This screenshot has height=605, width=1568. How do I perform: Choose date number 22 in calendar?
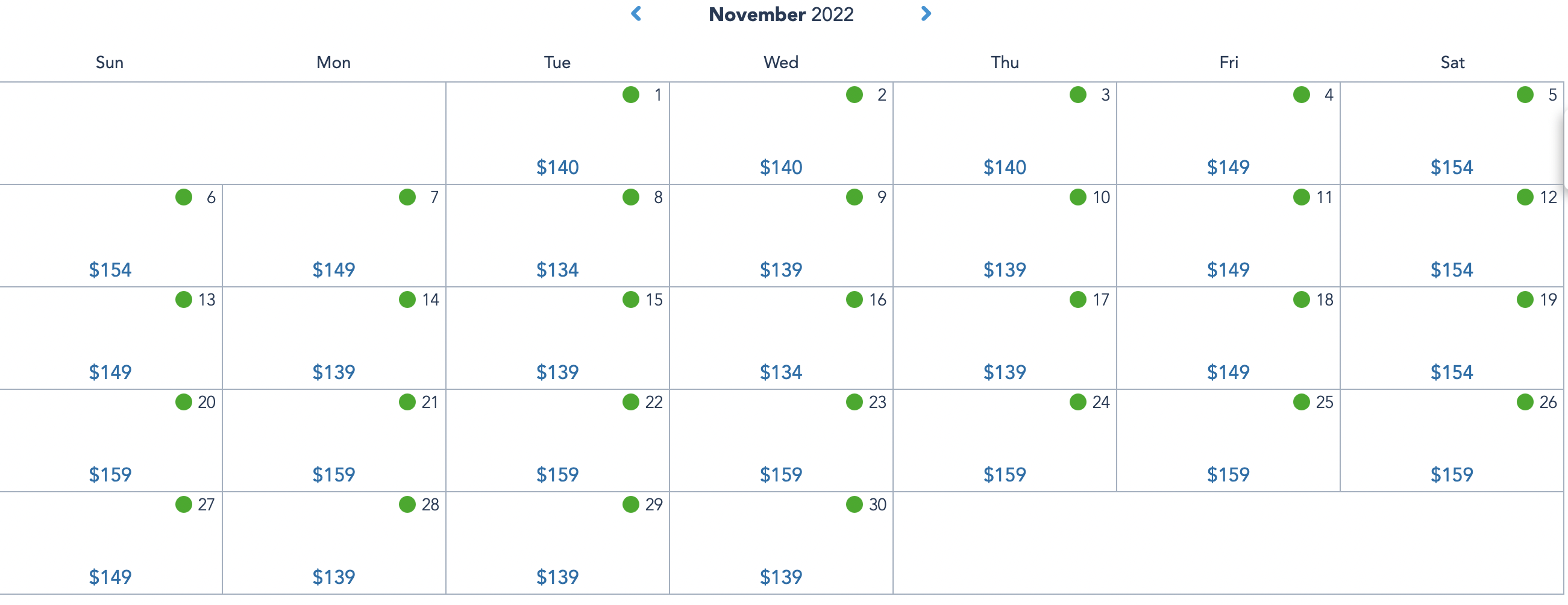(654, 402)
